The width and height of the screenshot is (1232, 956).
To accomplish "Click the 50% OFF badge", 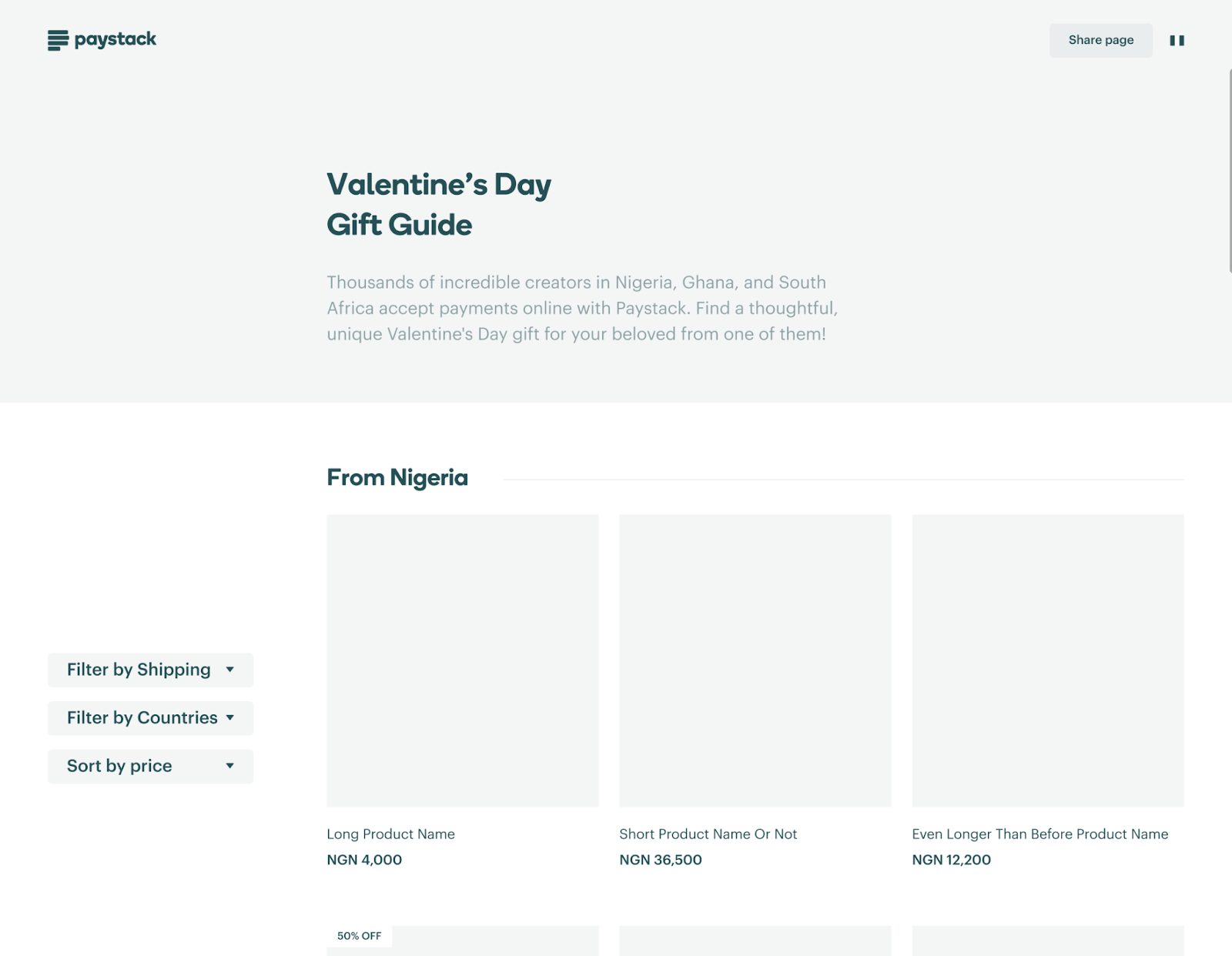I will point(359,936).
